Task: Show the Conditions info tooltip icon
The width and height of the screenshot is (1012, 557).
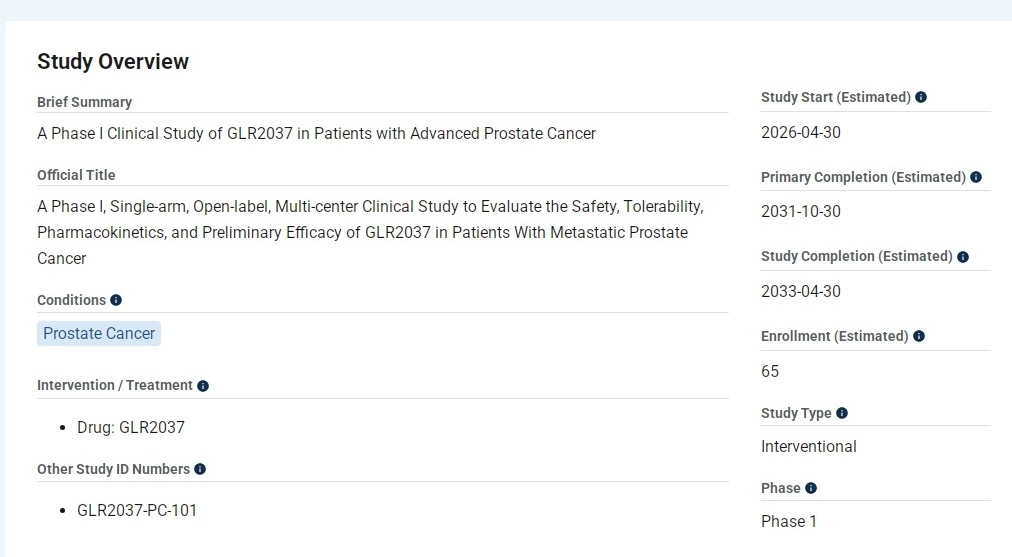Action: pyautogui.click(x=116, y=300)
